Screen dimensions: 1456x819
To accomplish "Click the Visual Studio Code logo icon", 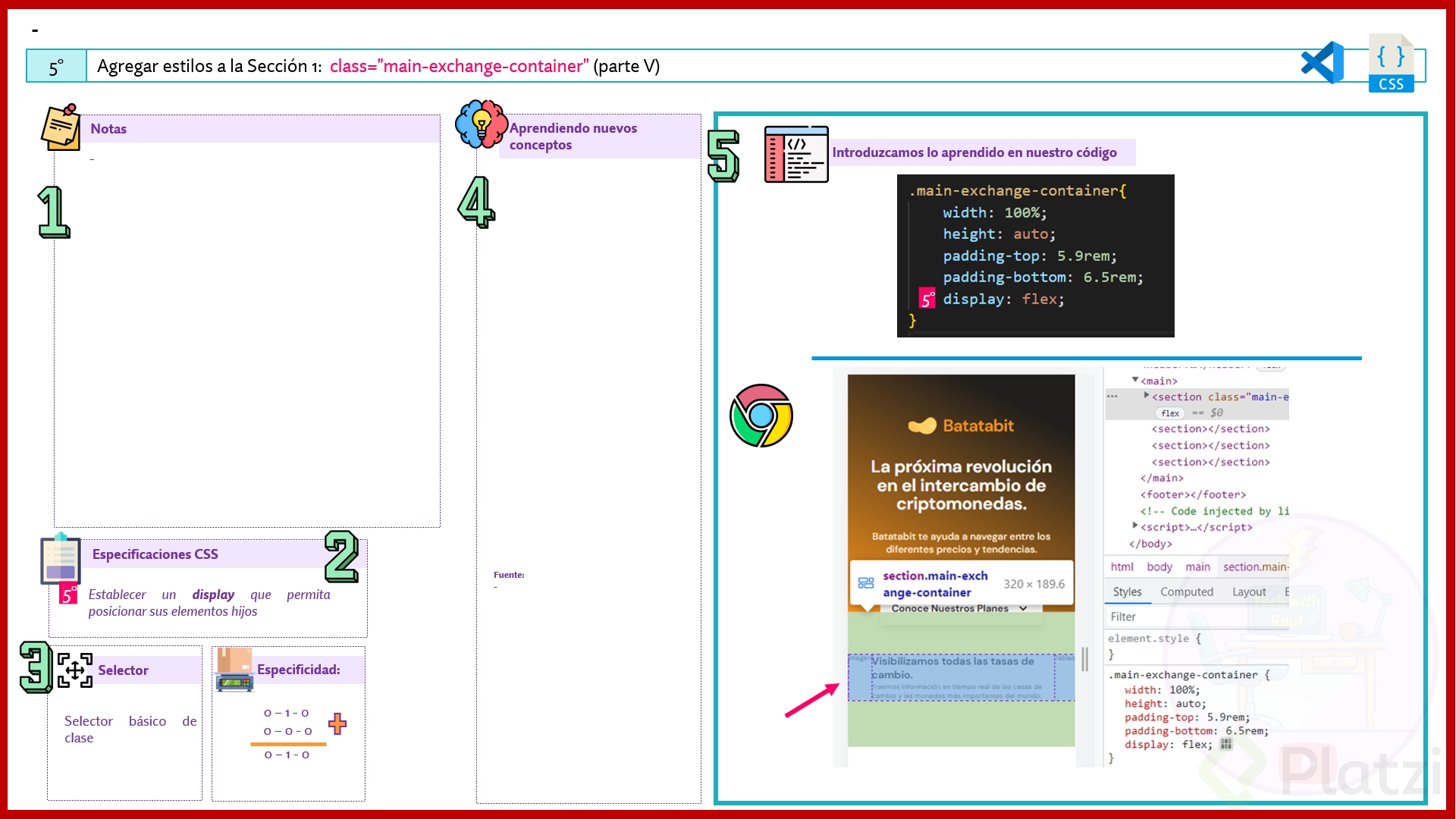I will 1322,63.
